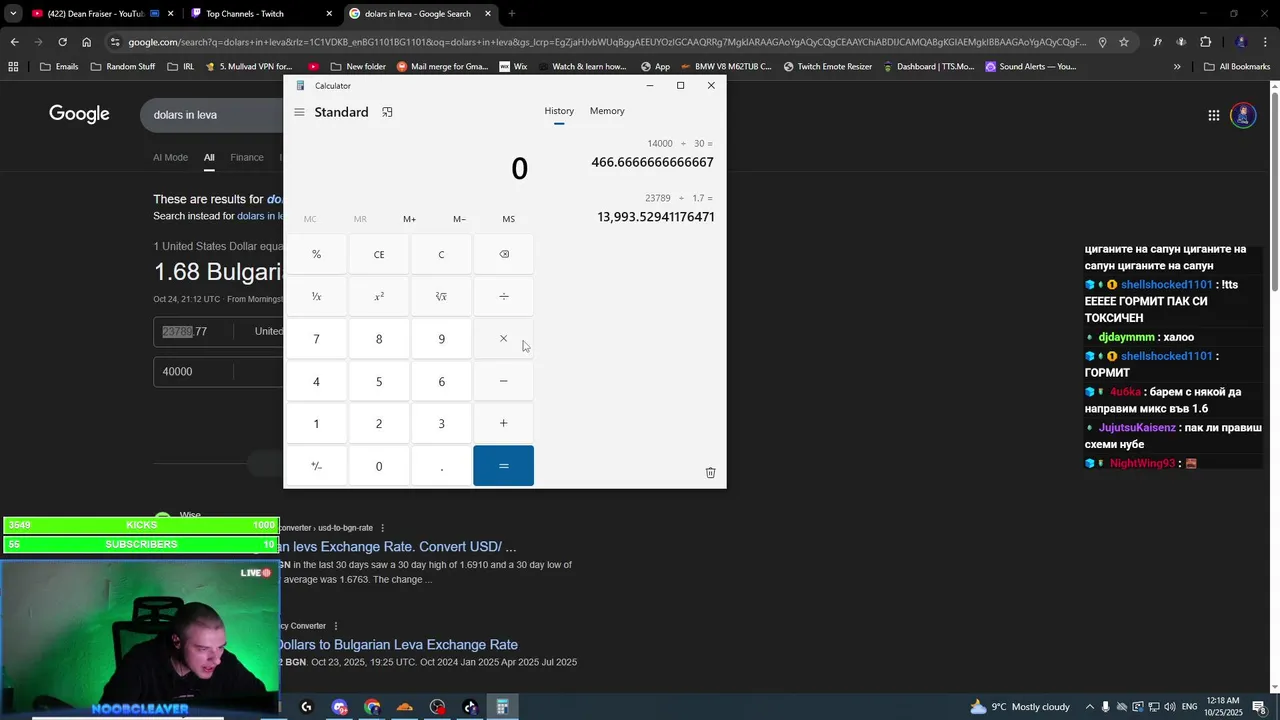
Task: Toggle Calculator keep-on-top mode icon
Action: [387, 112]
